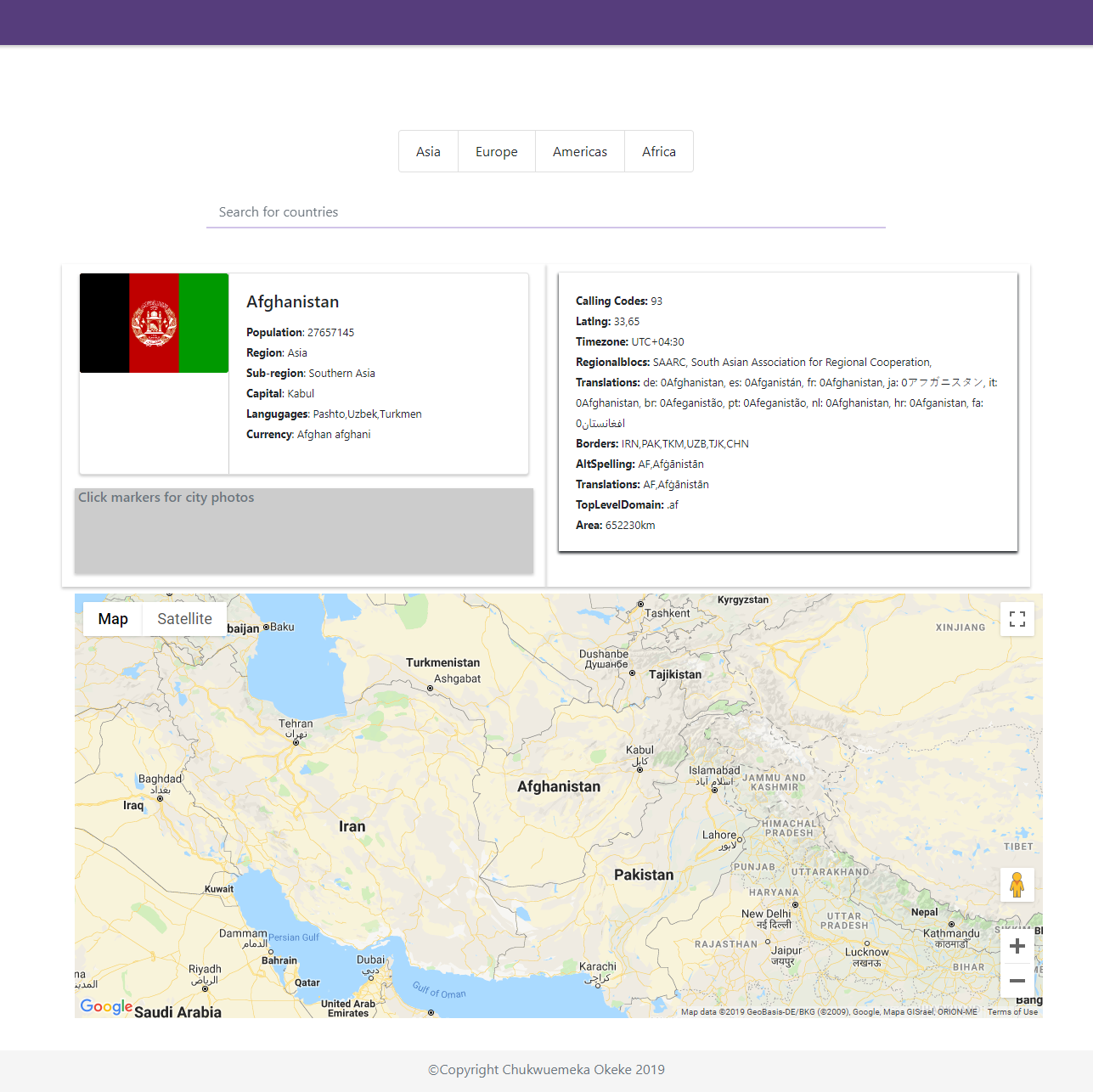Click the Map data attribution text

click(829, 1011)
